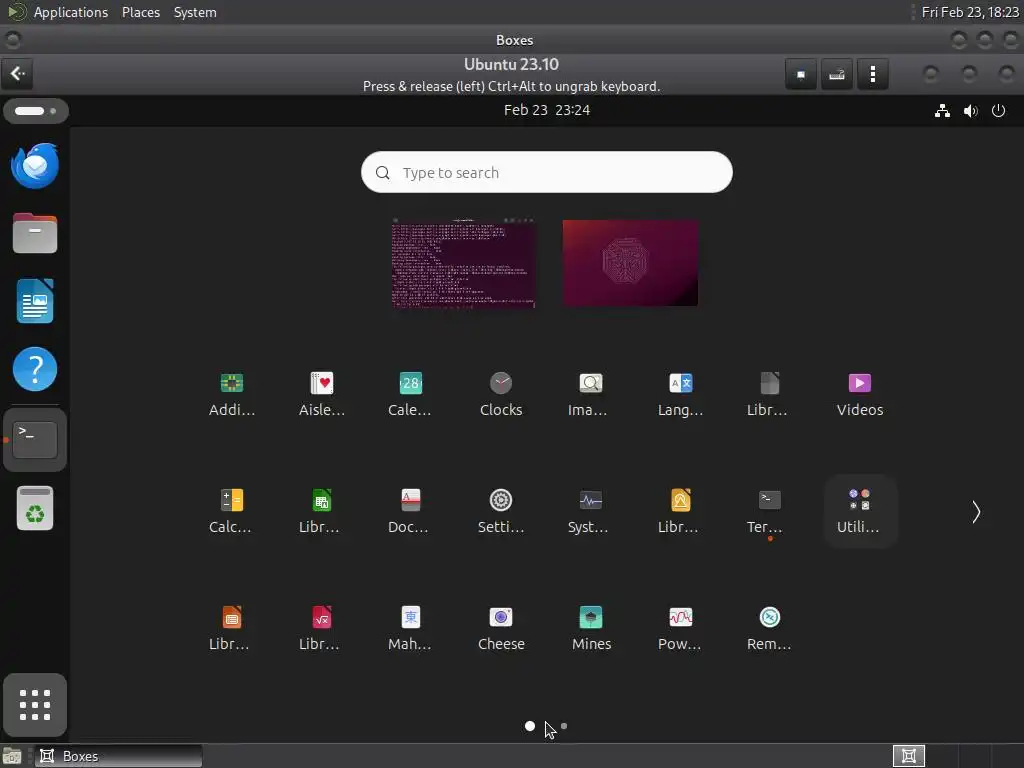Click the workspace switcher in bottom panel
This screenshot has height=768, width=1024.
point(908,756)
